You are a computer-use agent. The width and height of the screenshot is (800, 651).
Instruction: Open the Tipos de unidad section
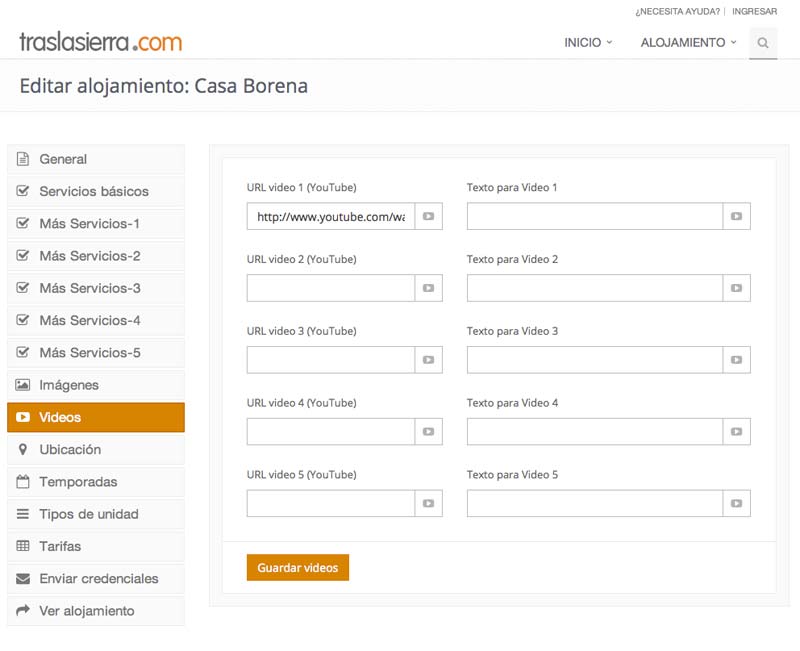click(x=96, y=514)
